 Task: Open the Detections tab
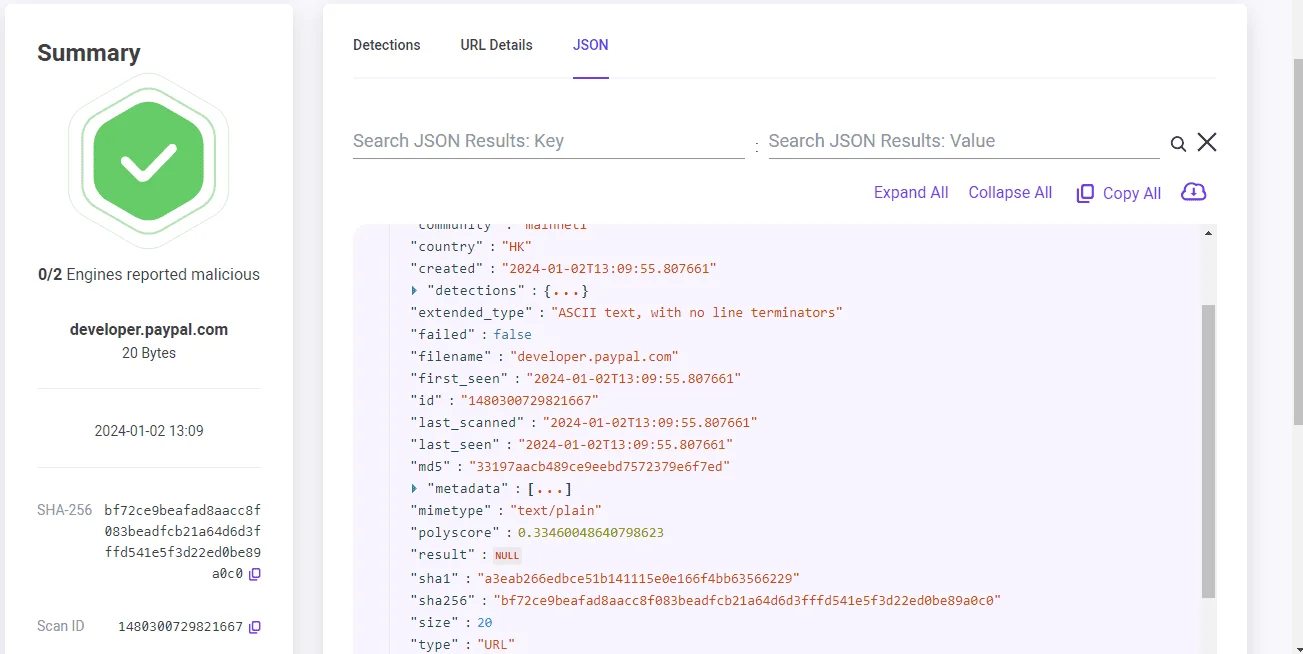pyautogui.click(x=387, y=45)
